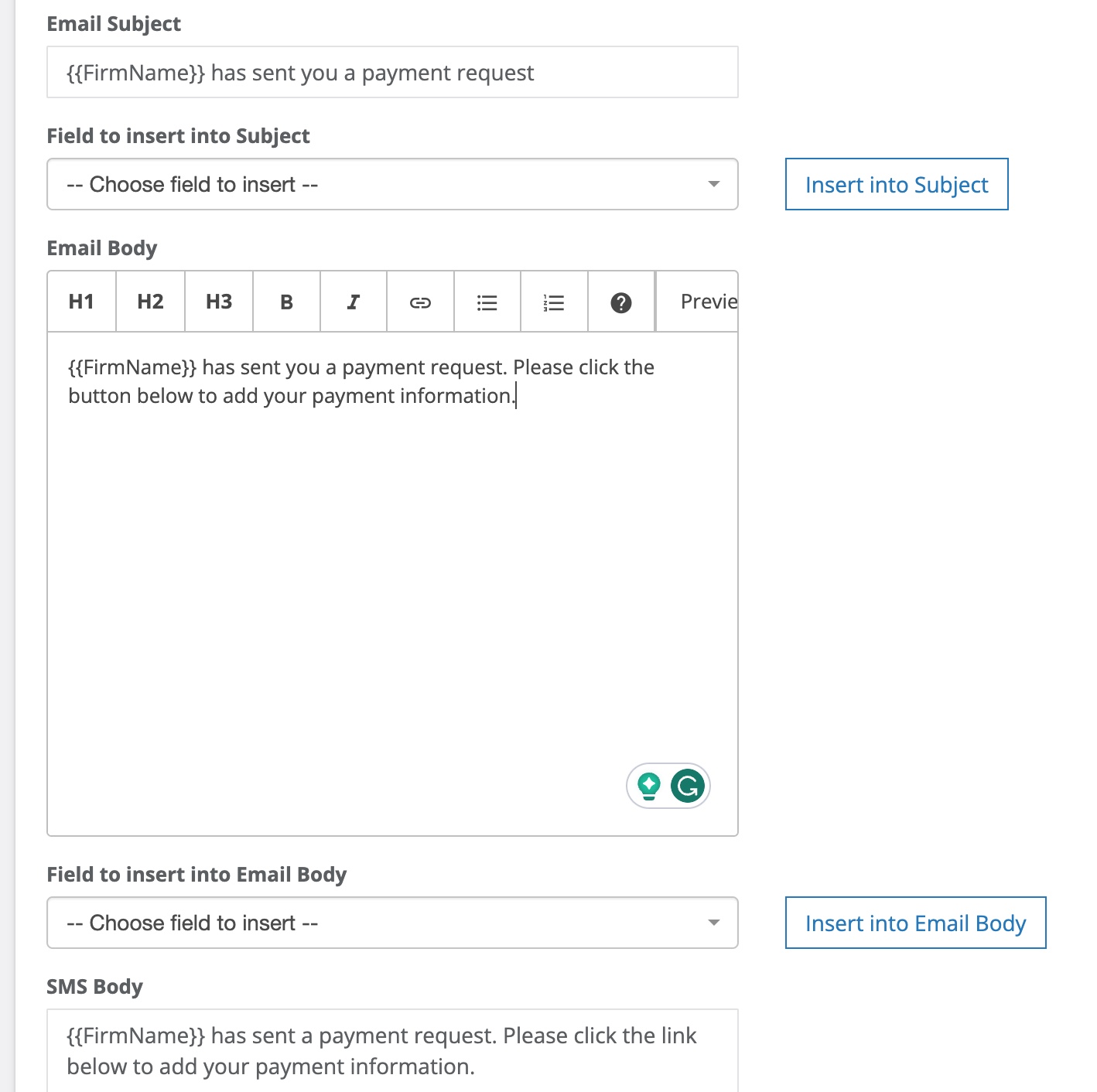The image size is (1097, 1092).
Task: Insert a bulleted list
Action: pos(487,302)
